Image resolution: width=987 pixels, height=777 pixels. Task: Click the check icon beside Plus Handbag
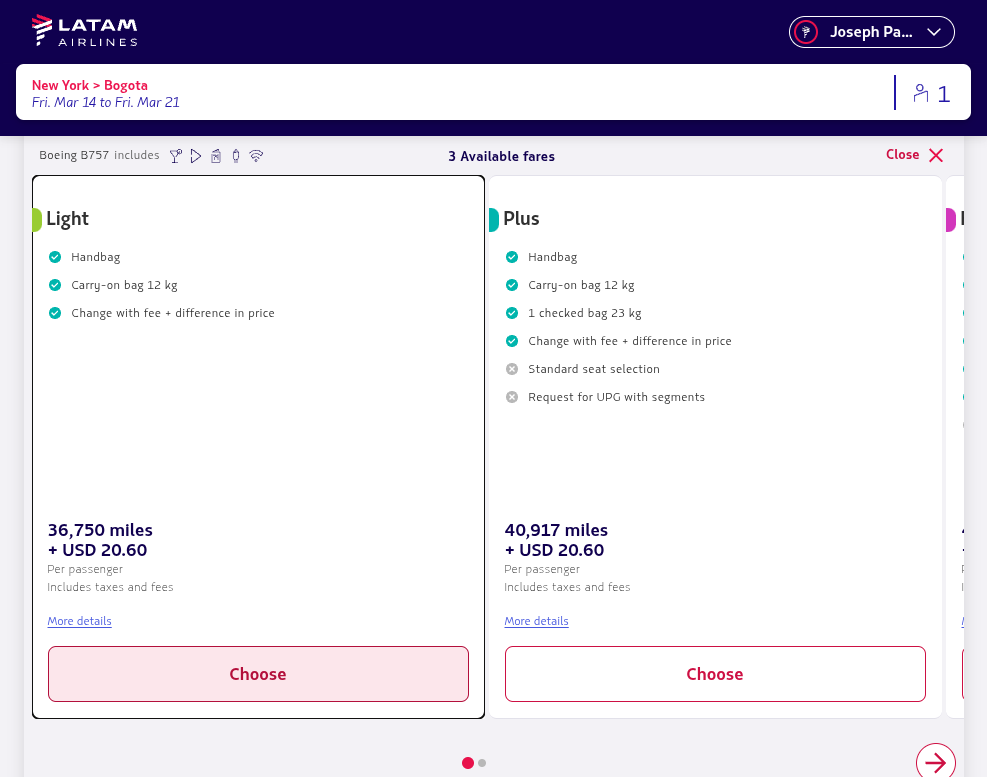coord(512,257)
